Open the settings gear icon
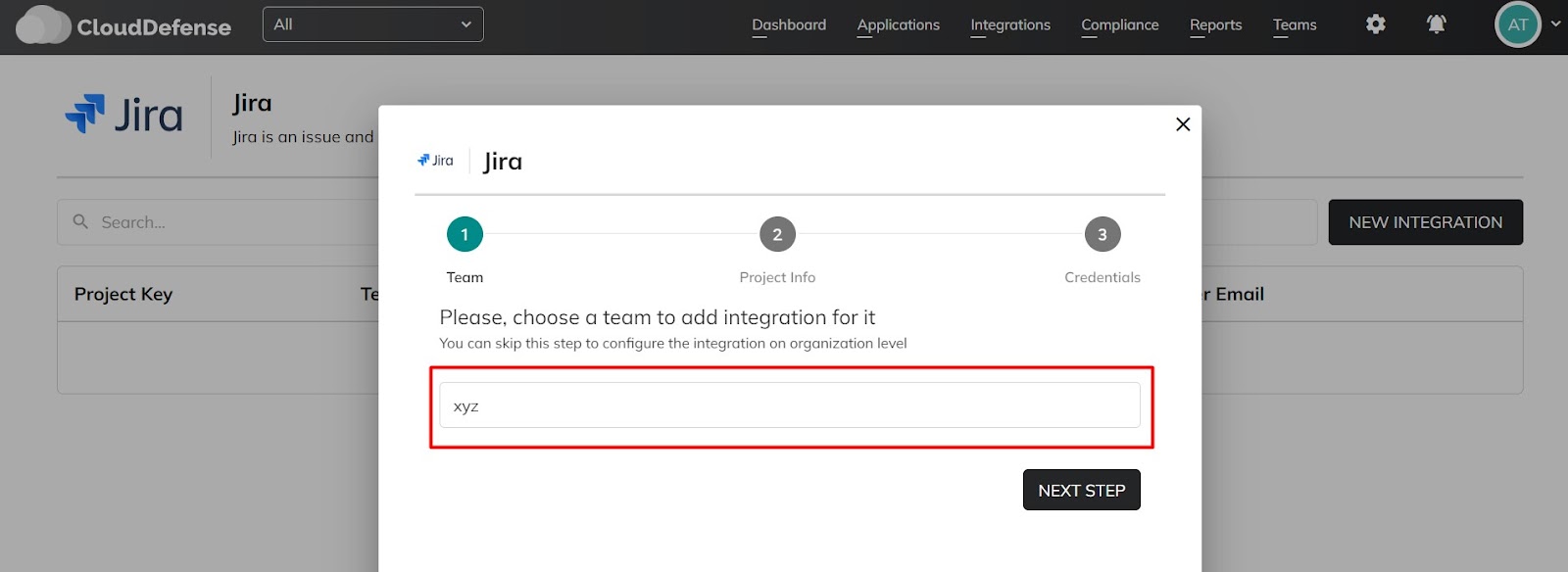This screenshot has width=1568, height=572. point(1376,24)
